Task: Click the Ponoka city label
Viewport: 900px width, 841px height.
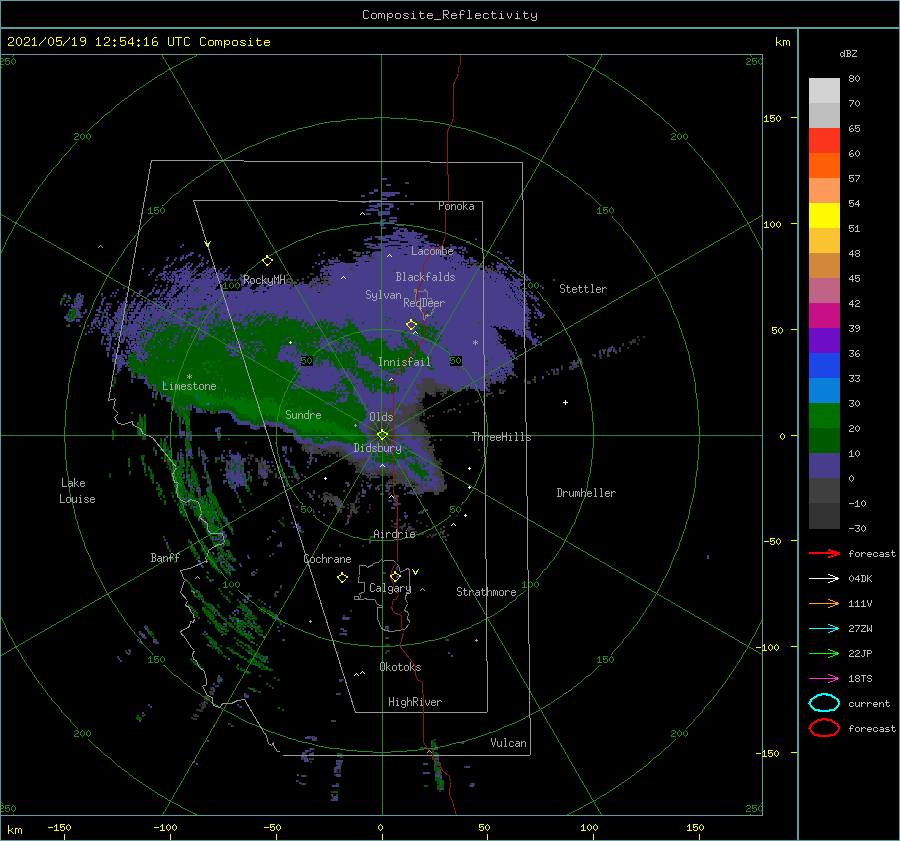Action: tap(456, 206)
